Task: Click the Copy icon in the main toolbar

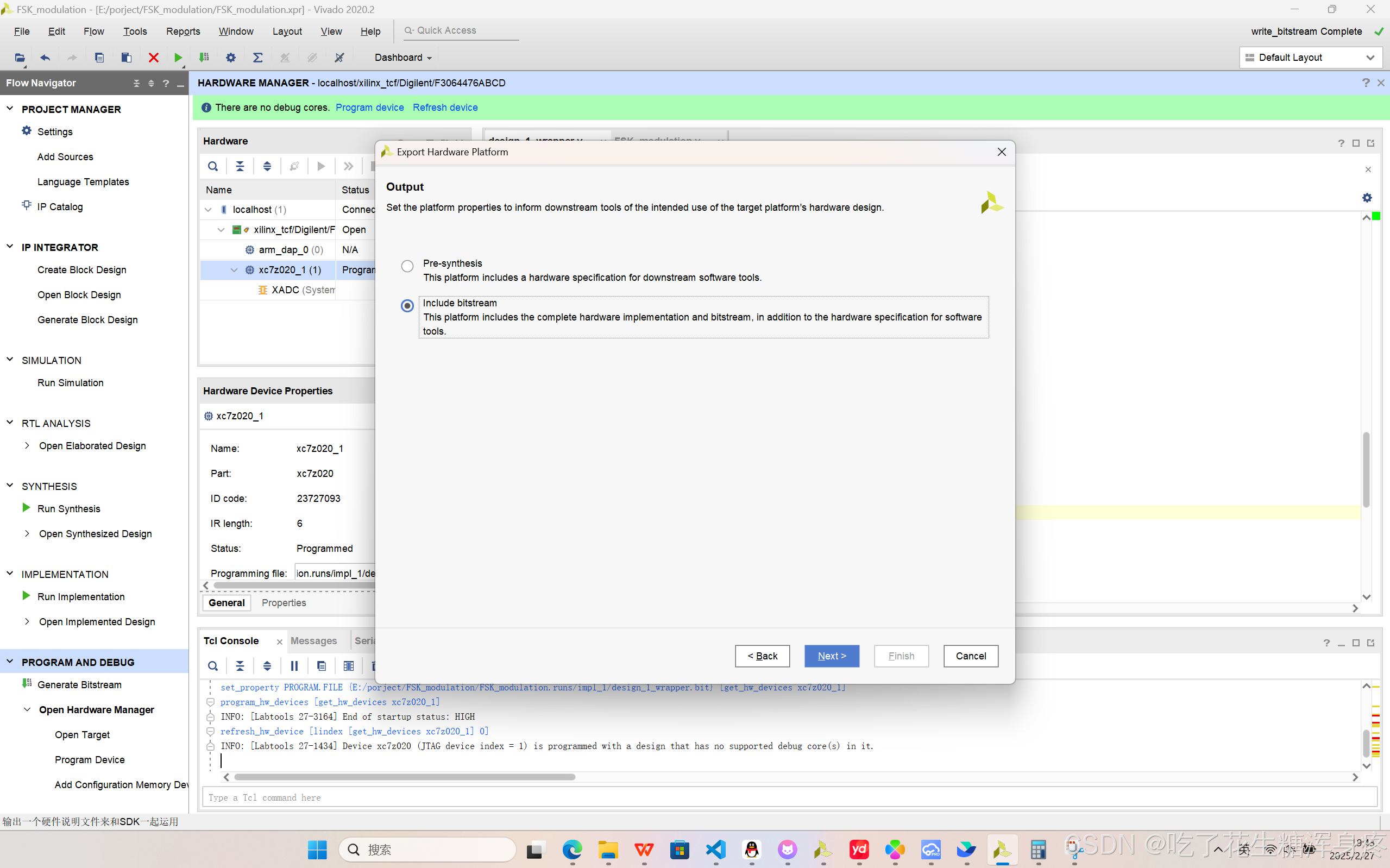Action: click(x=99, y=58)
